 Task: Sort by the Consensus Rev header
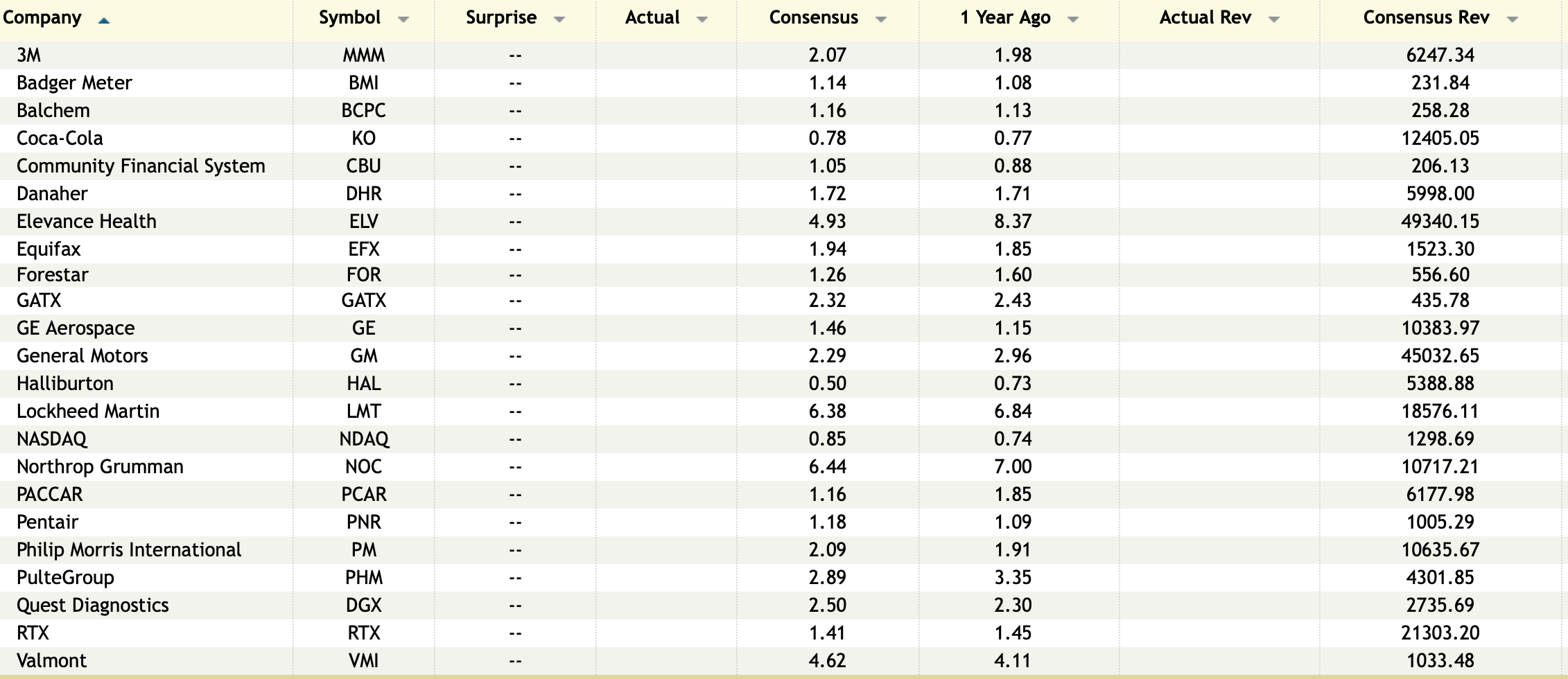[x=1426, y=18]
